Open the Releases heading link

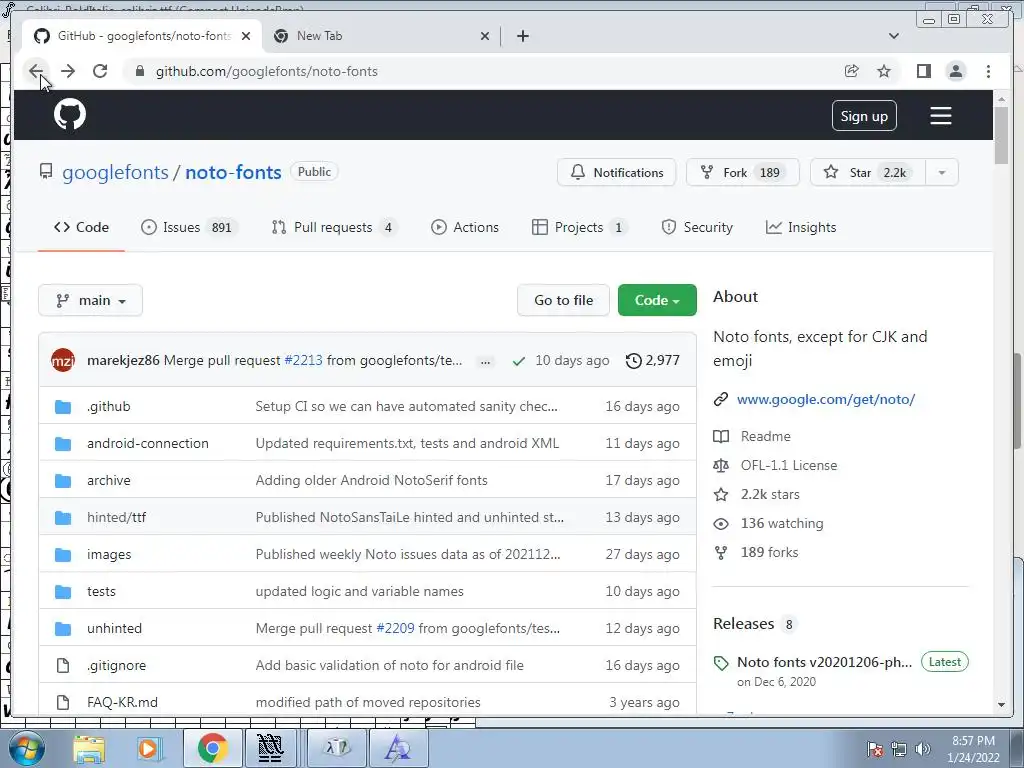tap(744, 624)
